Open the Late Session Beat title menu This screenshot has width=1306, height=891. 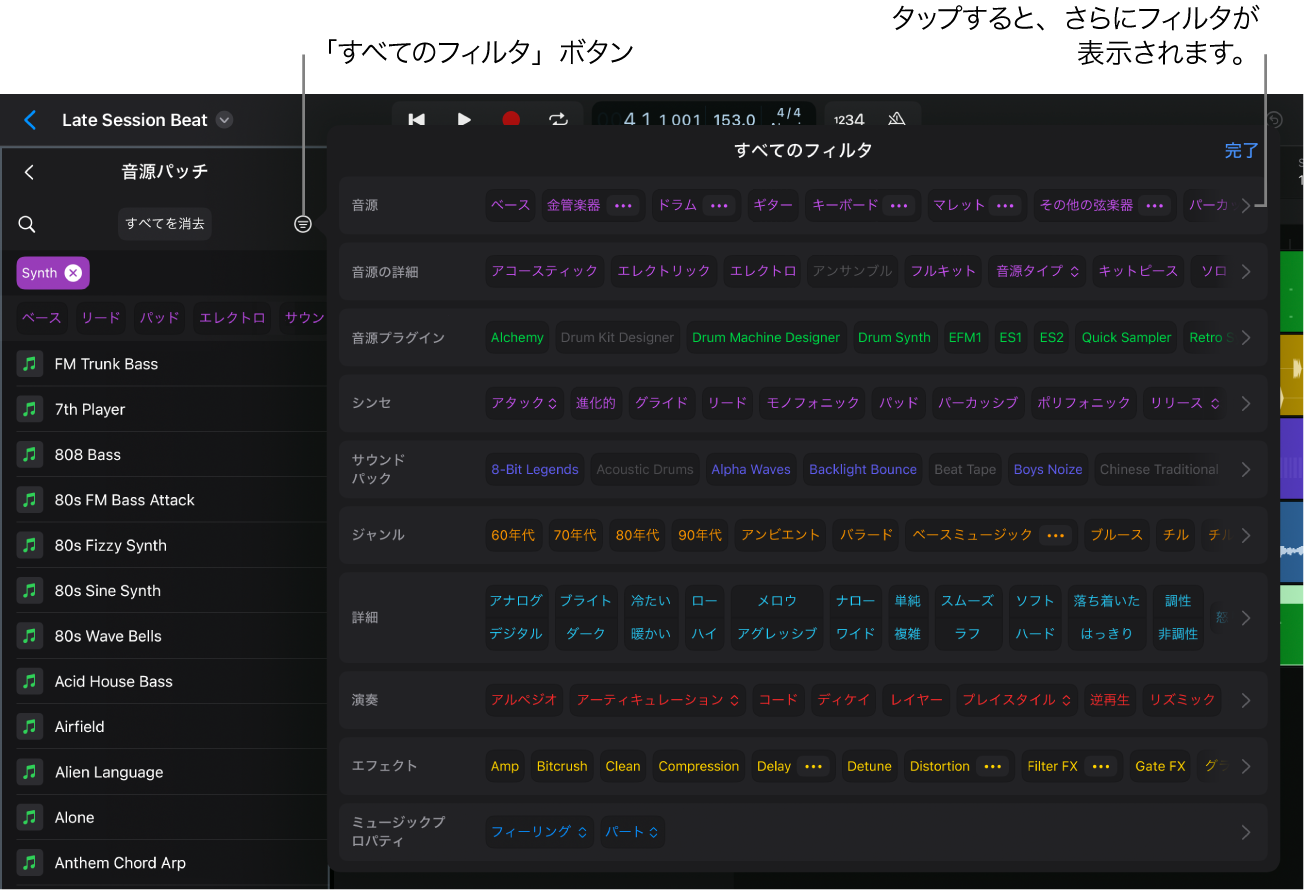224,119
